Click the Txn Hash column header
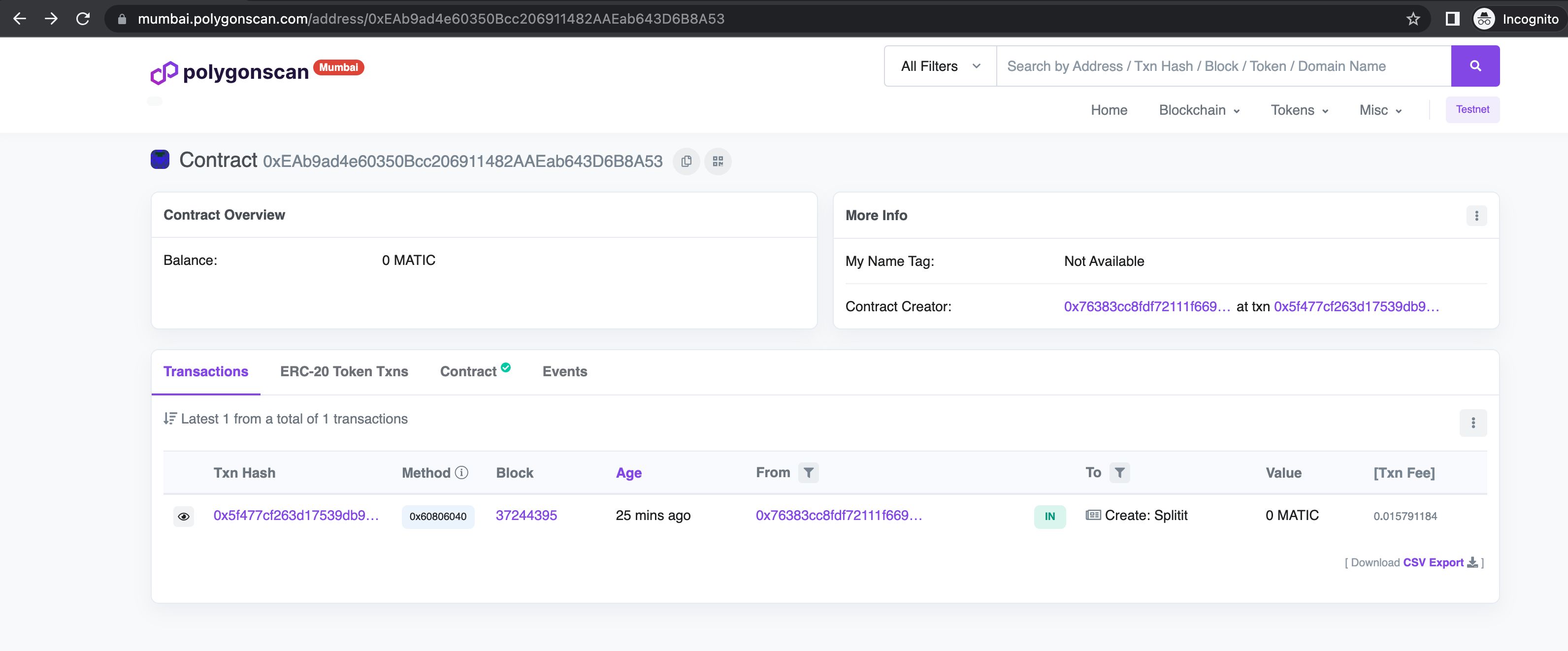 (244, 473)
